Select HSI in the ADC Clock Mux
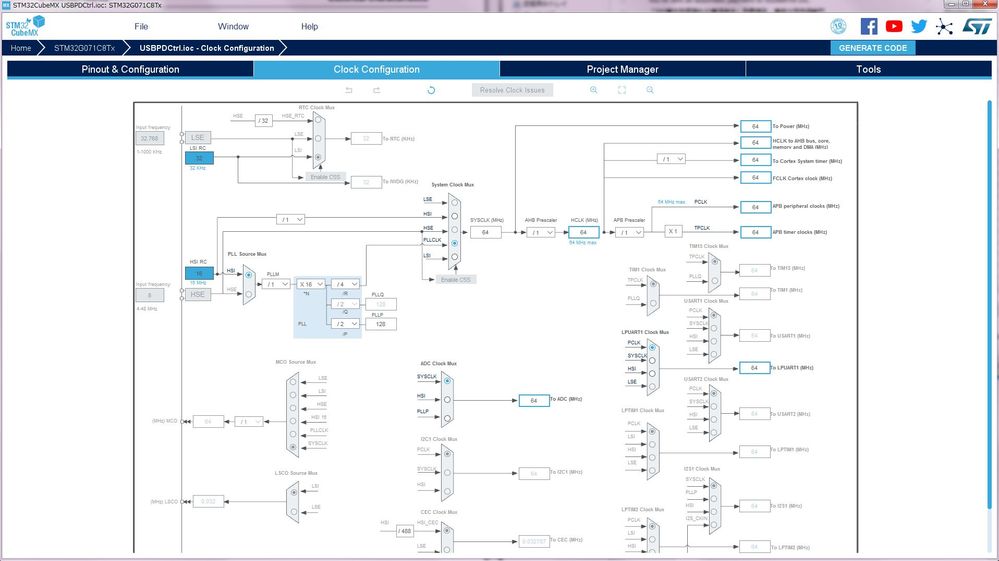The width and height of the screenshot is (999, 561). pyautogui.click(x=447, y=400)
